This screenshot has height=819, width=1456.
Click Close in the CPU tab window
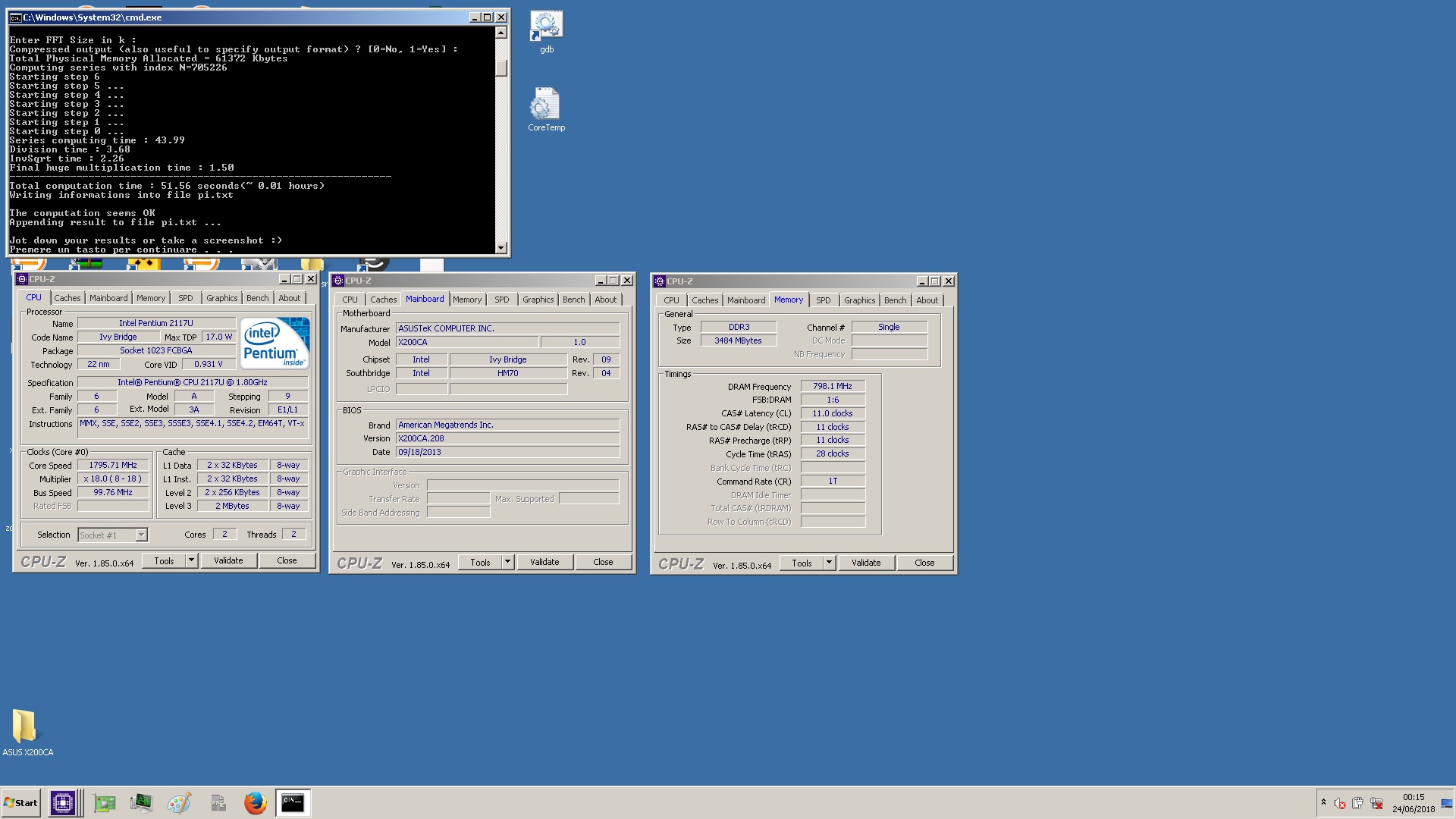(287, 560)
